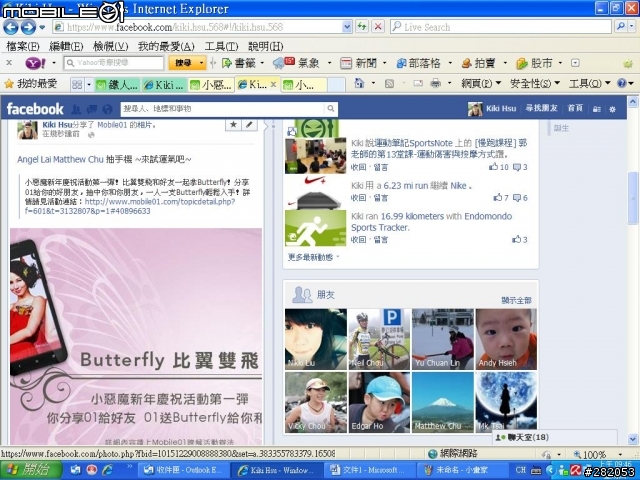Click in the Facebook search input field
The width and height of the screenshot is (640, 480).
(x=224, y=109)
